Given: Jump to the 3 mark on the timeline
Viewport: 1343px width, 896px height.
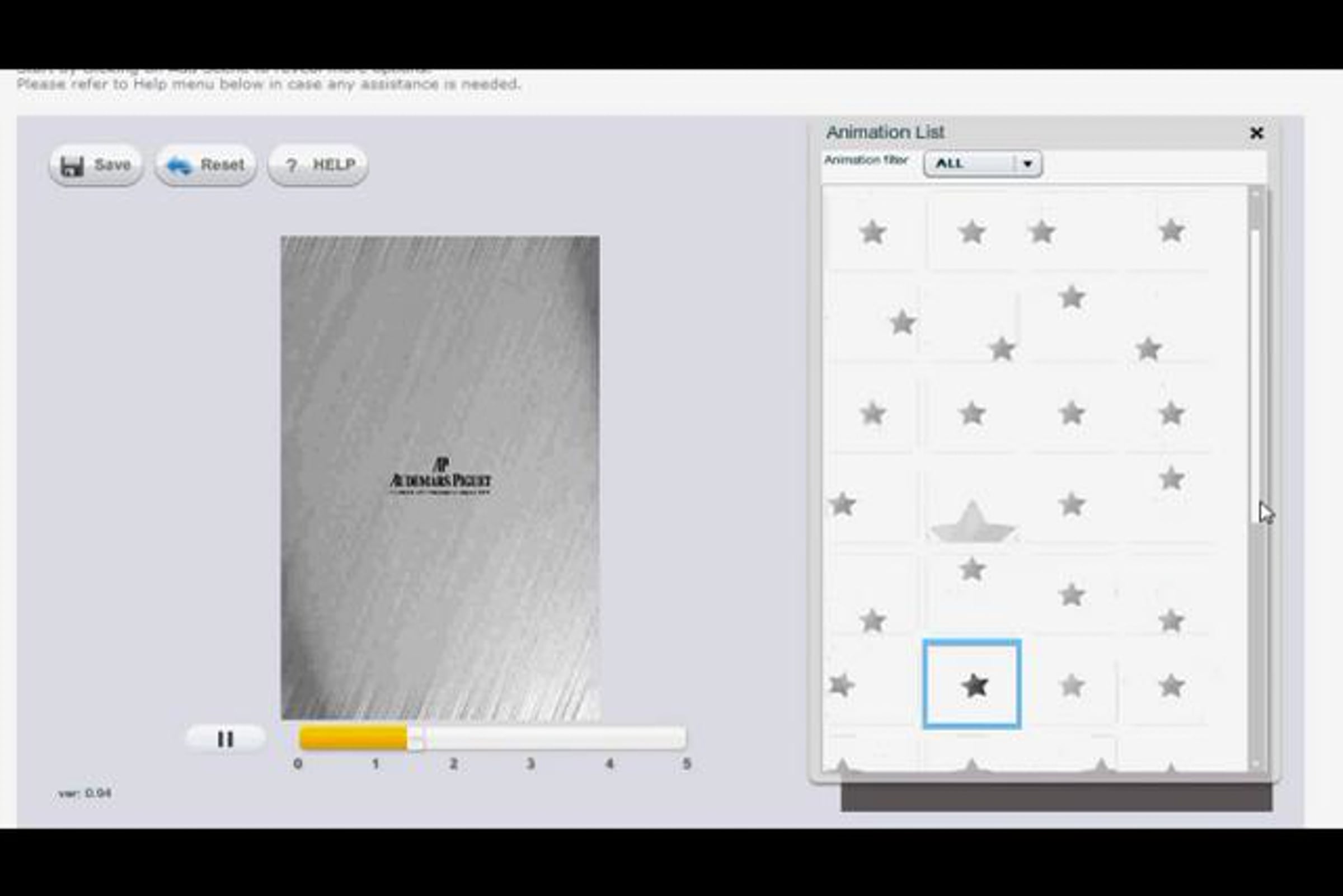Looking at the screenshot, I should (x=530, y=764).
